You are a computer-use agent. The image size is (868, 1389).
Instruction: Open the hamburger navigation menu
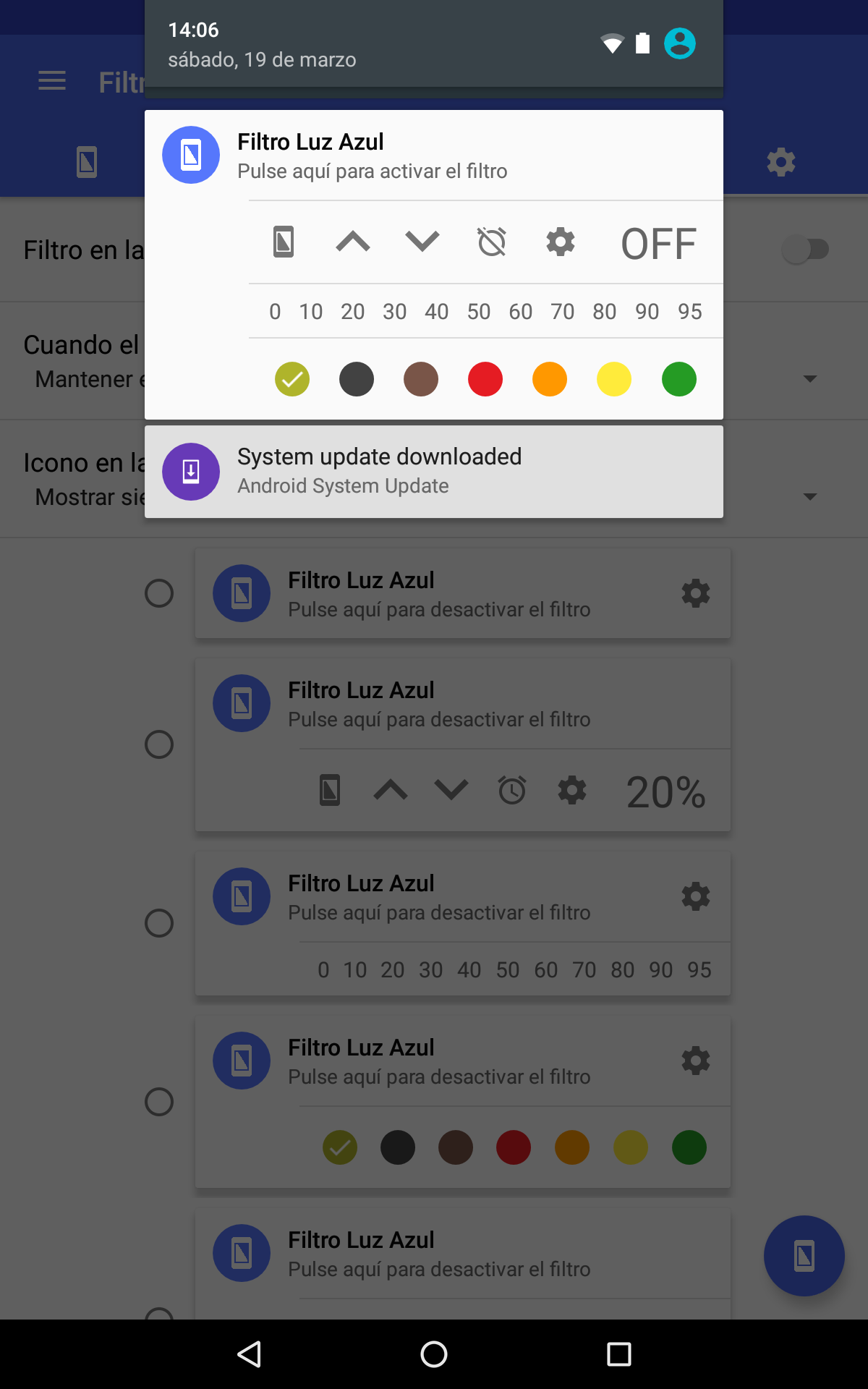[x=52, y=81]
